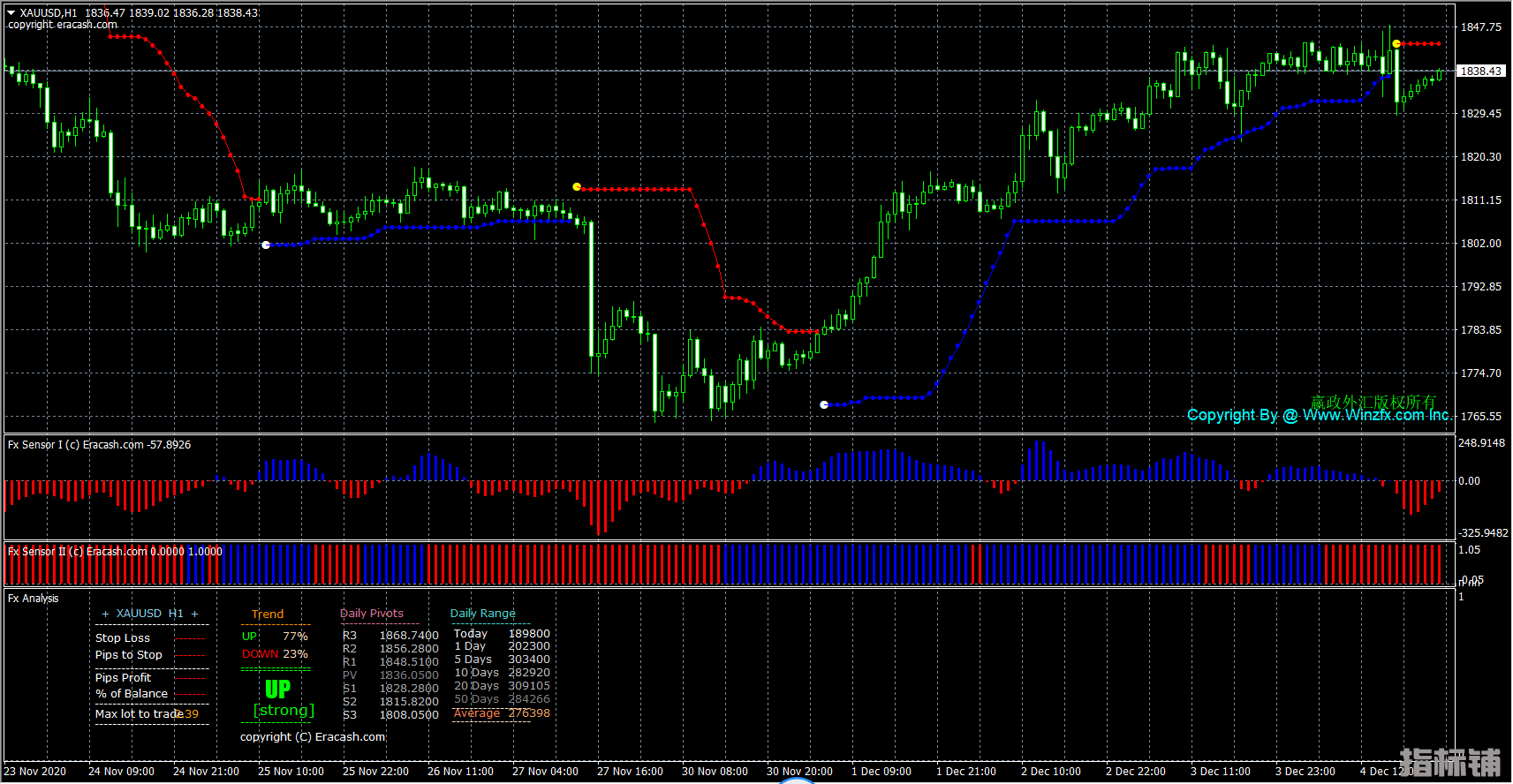The height and width of the screenshot is (784, 1513).
Task: Click the yellow dot starting the latest red line
Action: click(1396, 43)
